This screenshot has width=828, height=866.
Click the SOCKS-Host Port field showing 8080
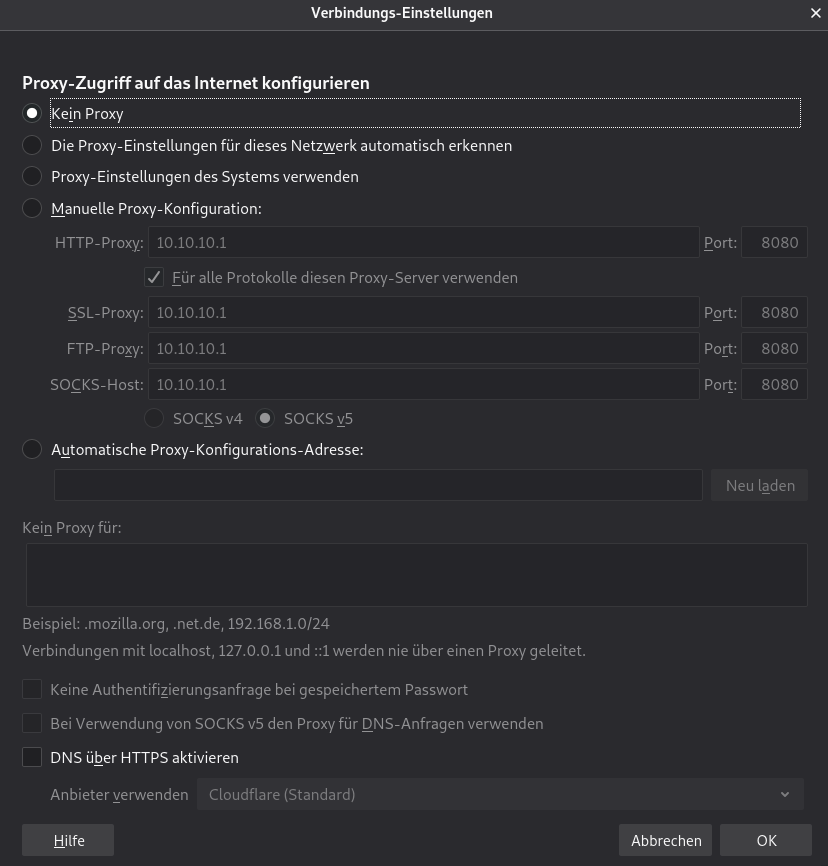point(774,384)
